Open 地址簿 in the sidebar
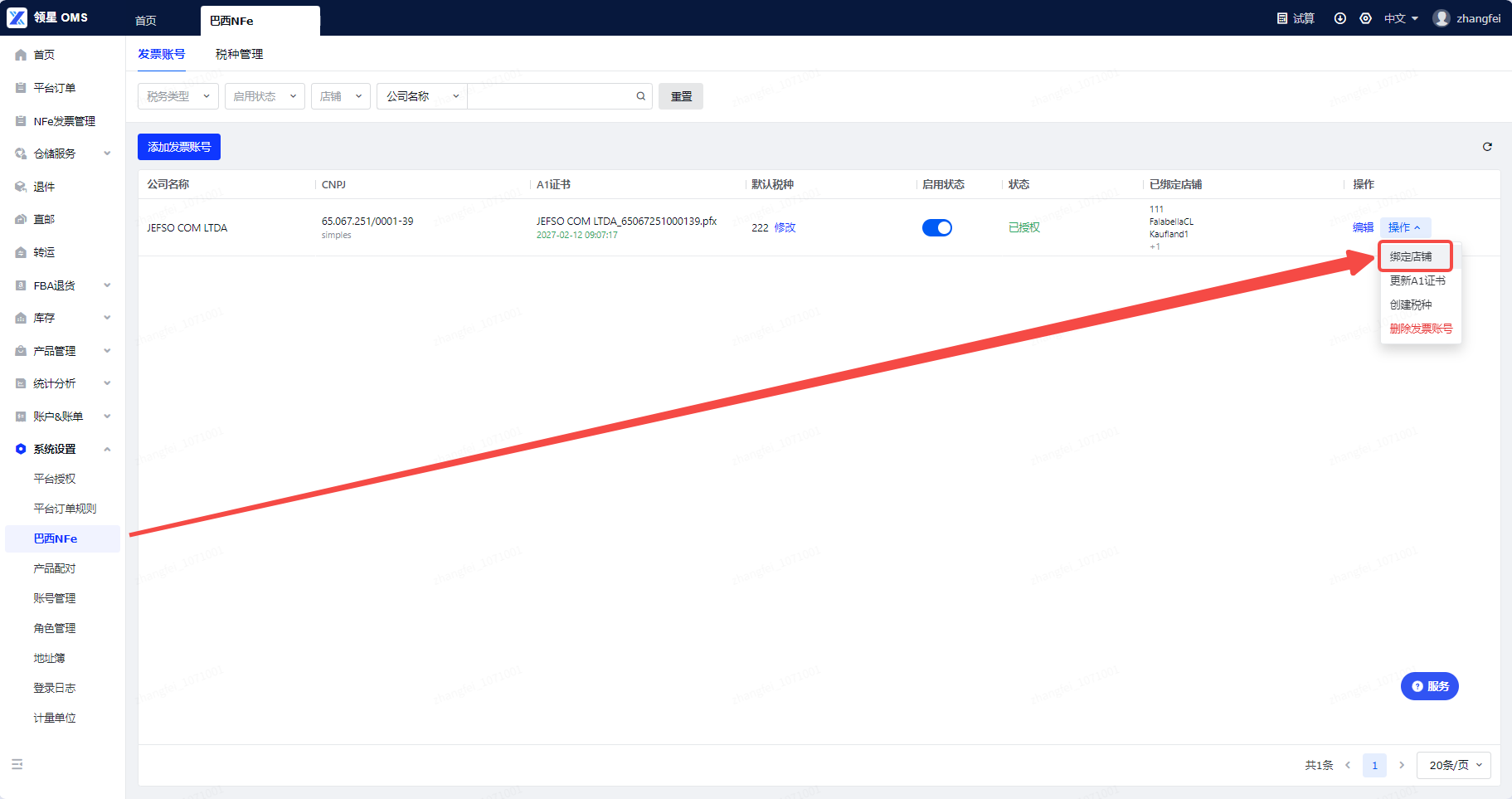Screen dimensions: 1512x799 tap(49, 658)
